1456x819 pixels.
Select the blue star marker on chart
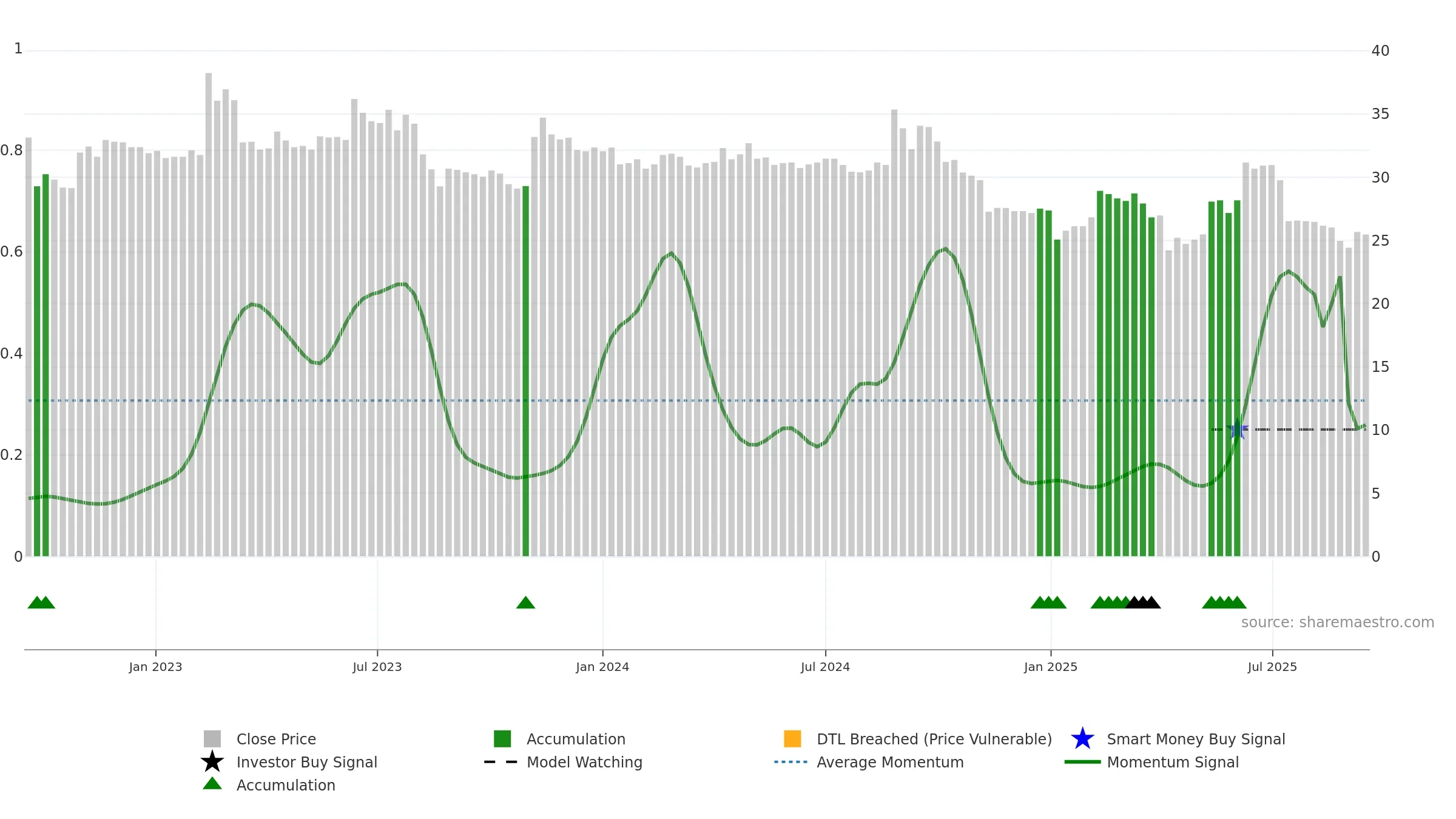1237,429
